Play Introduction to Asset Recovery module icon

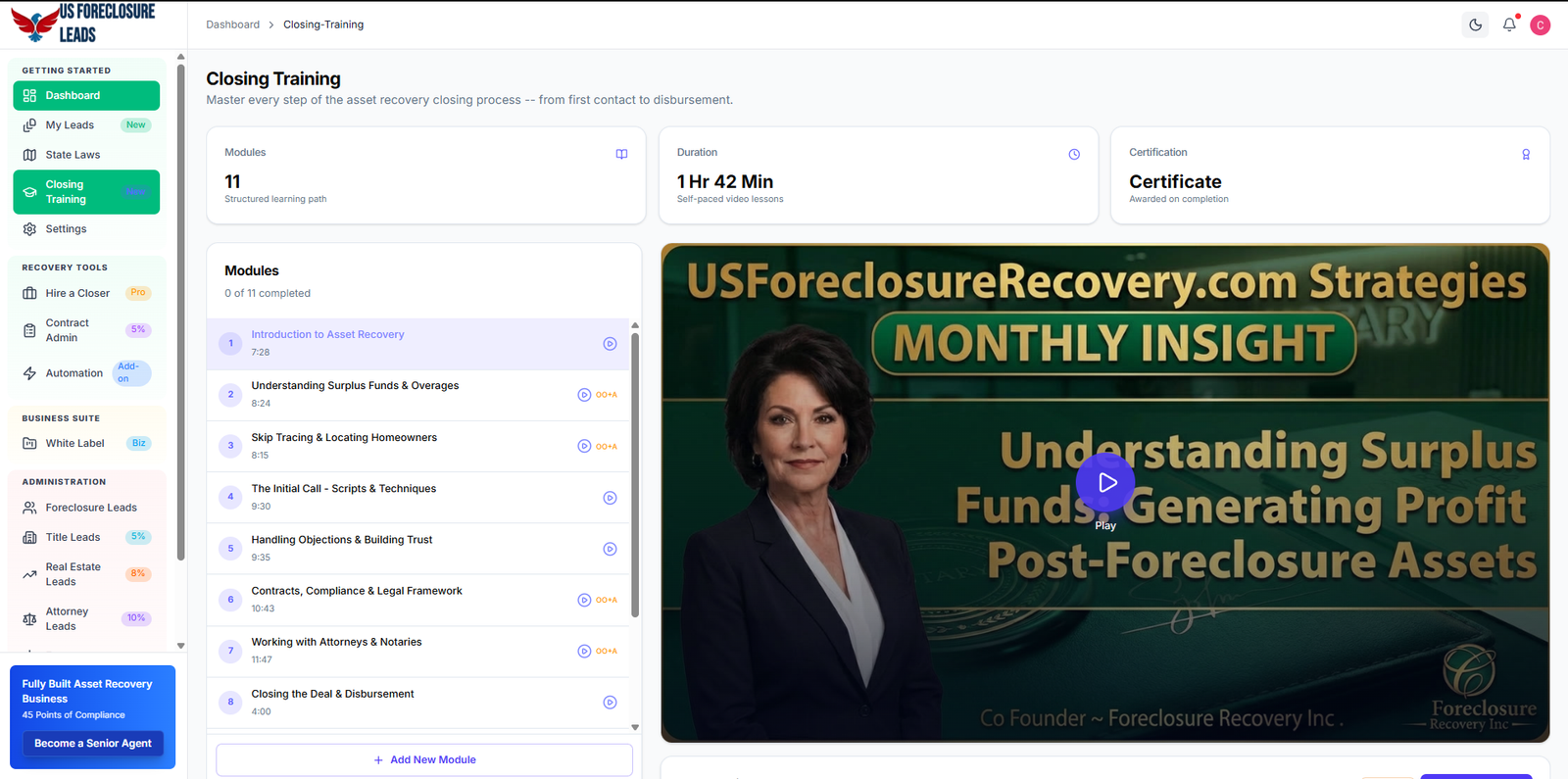(610, 344)
